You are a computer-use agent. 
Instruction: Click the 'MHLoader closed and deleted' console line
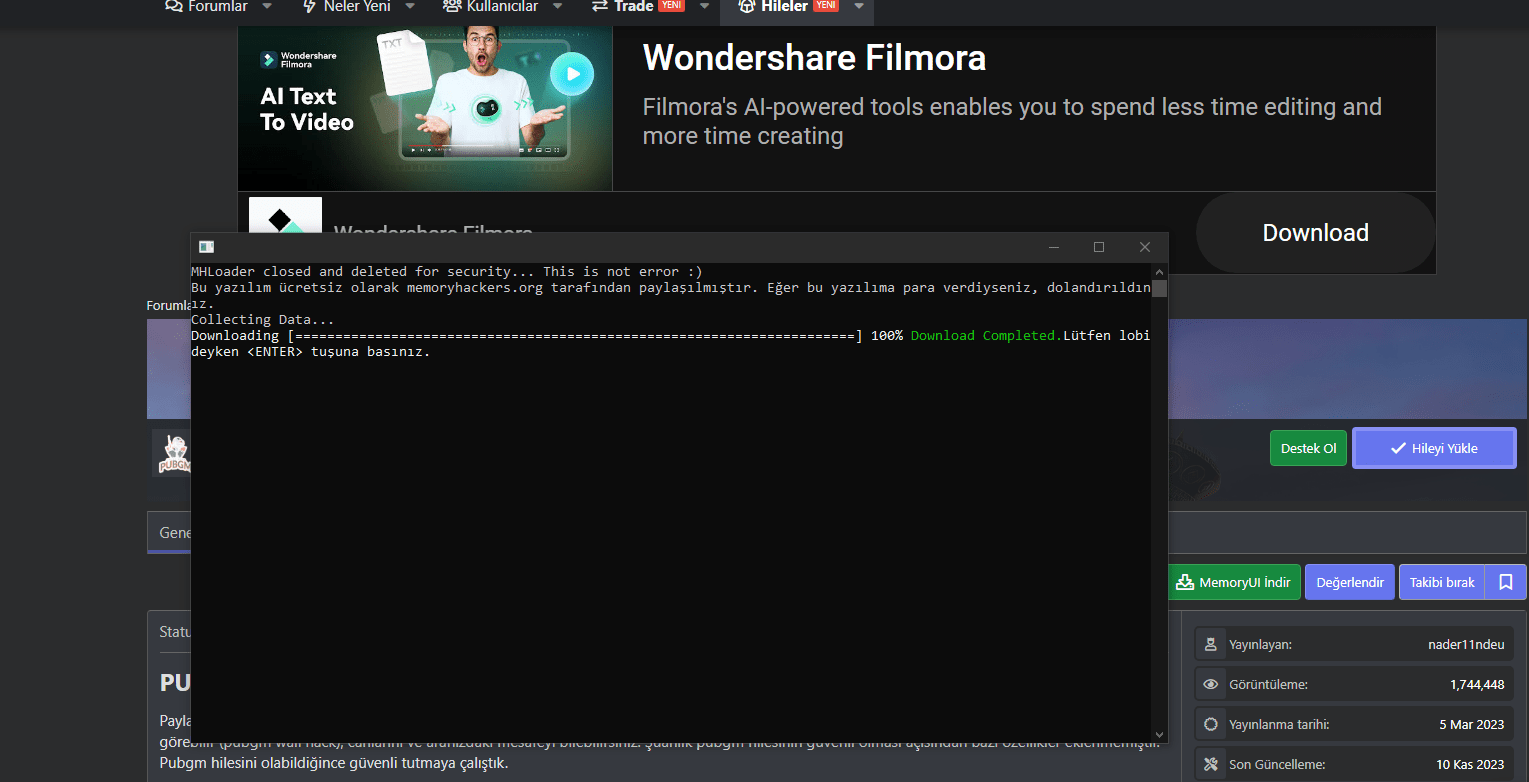(x=447, y=272)
